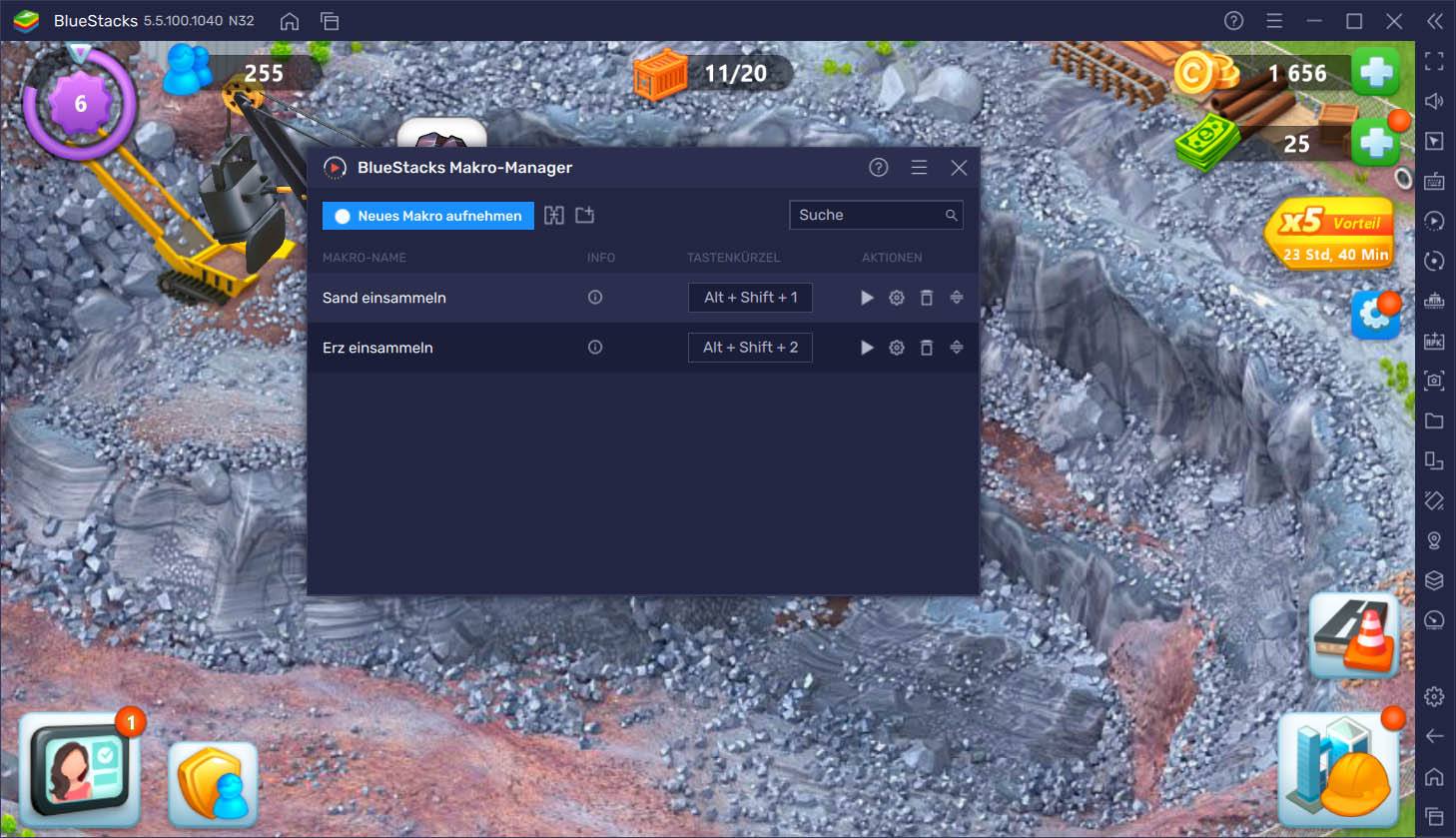Open memory trim icon in sidebar
The image size is (1456, 838).
click(1434, 301)
